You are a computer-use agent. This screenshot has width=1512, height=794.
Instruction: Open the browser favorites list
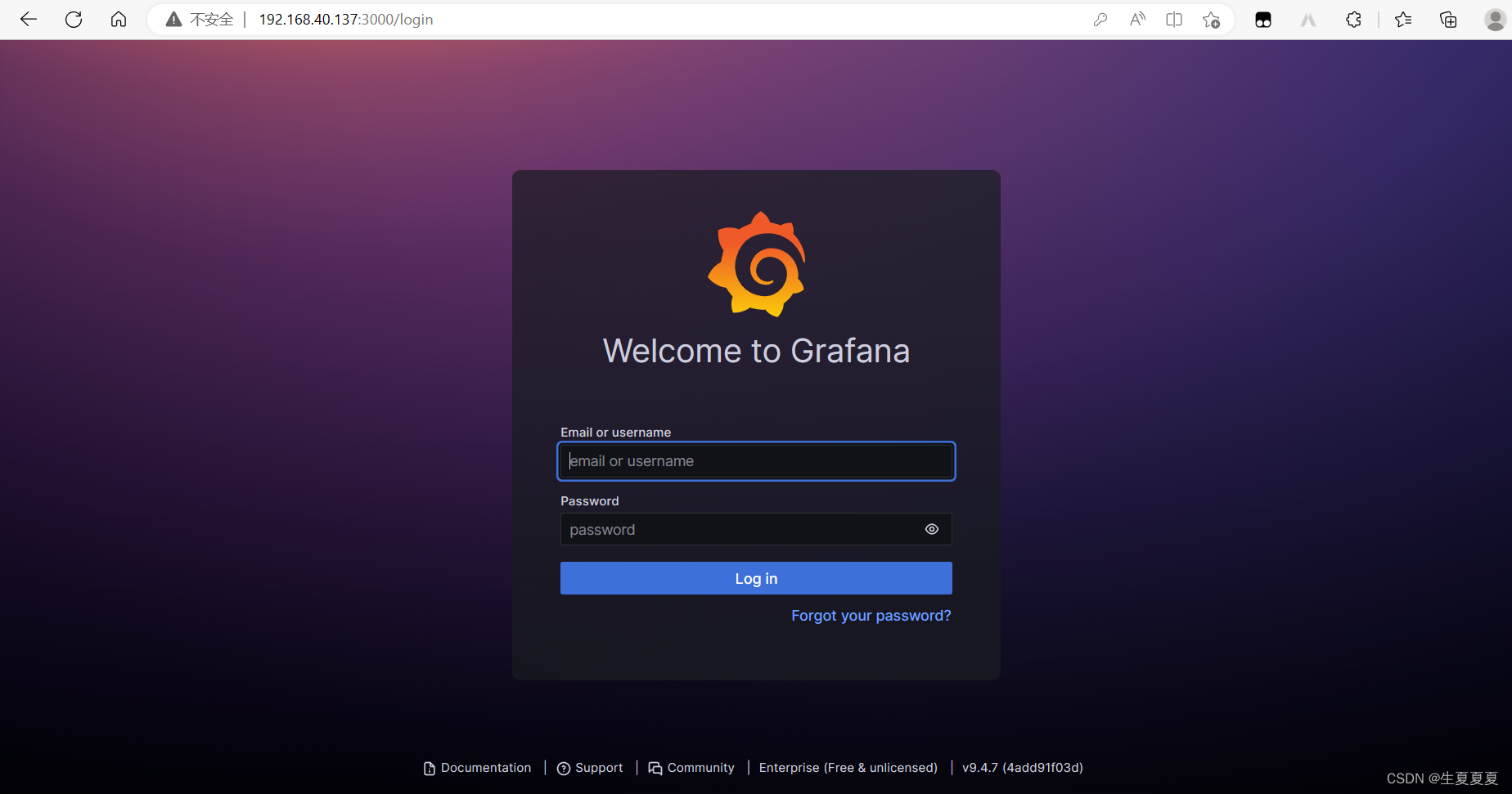pyautogui.click(x=1403, y=19)
